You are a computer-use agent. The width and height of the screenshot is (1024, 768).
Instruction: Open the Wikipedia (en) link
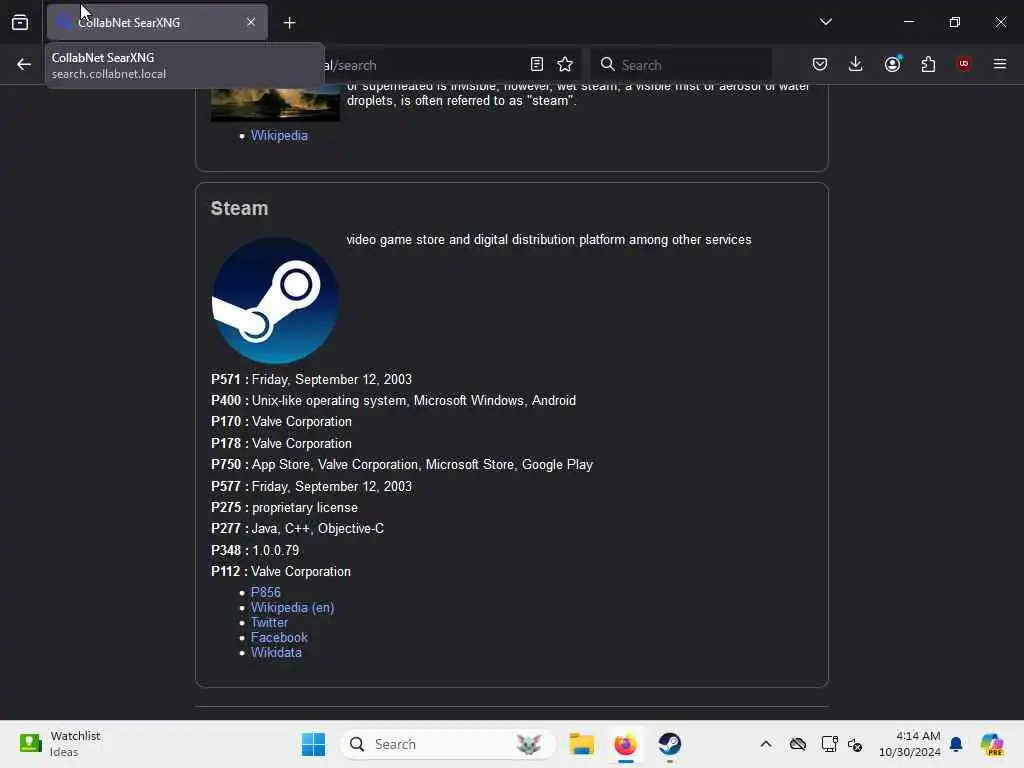coord(292,607)
